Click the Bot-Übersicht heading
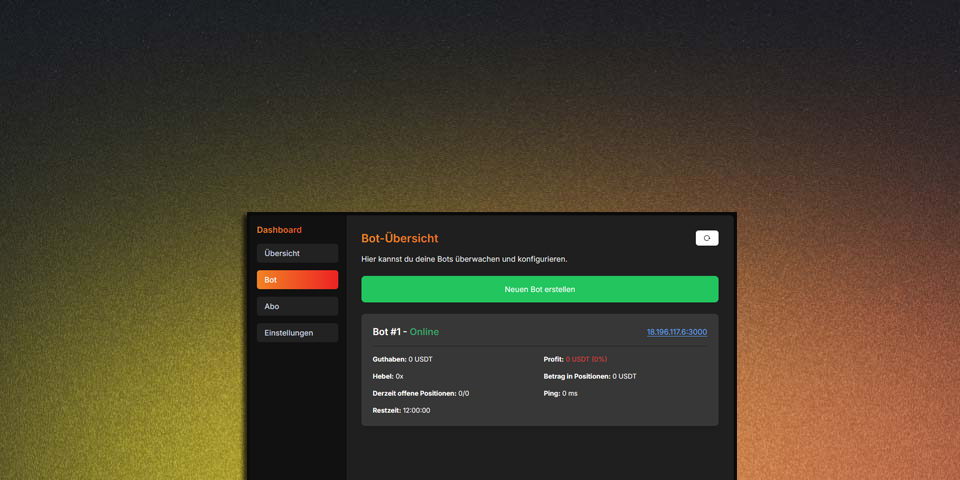Image resolution: width=960 pixels, height=480 pixels. (x=399, y=238)
